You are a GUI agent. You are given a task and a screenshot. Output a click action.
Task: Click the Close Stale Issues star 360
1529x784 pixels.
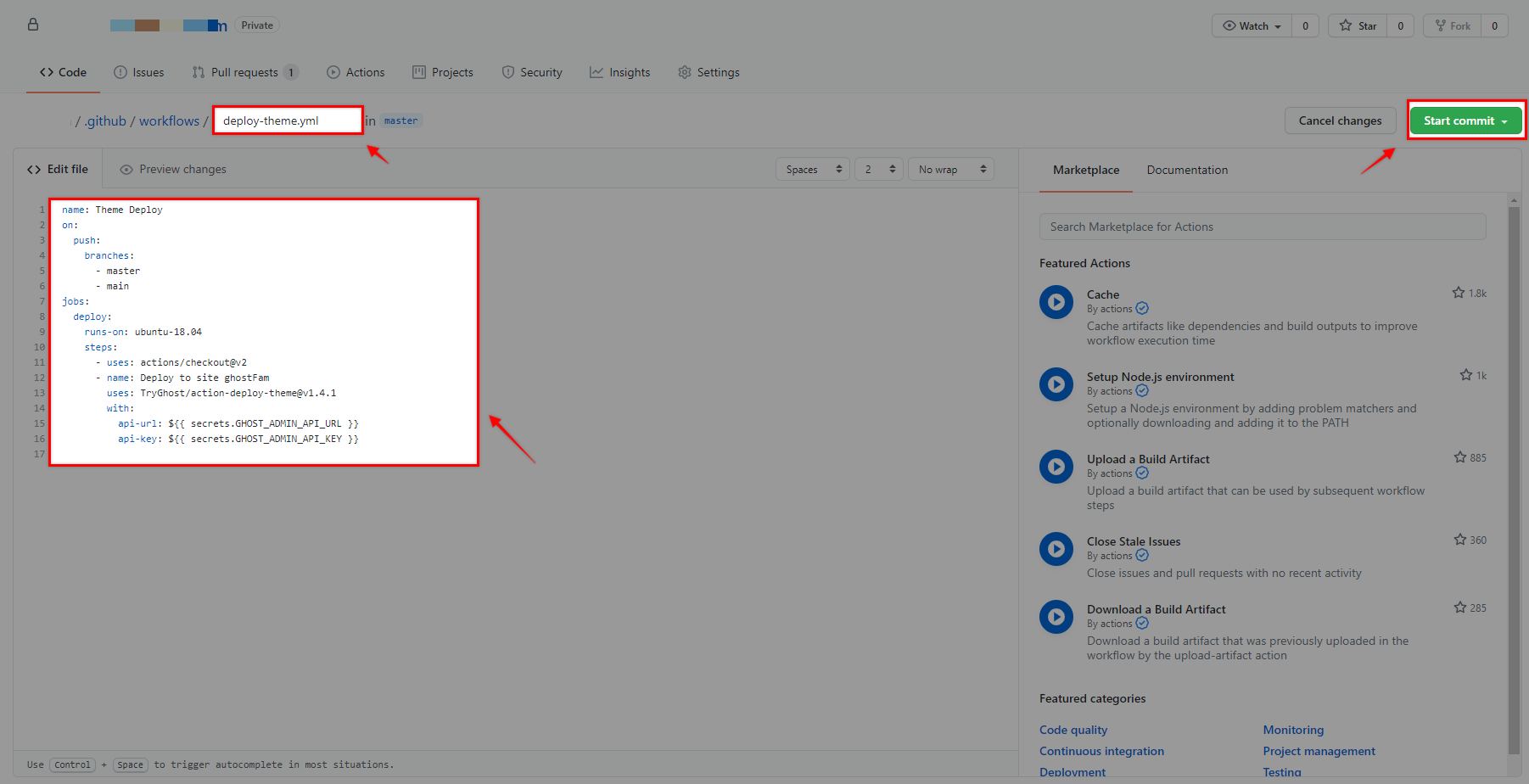point(1470,540)
